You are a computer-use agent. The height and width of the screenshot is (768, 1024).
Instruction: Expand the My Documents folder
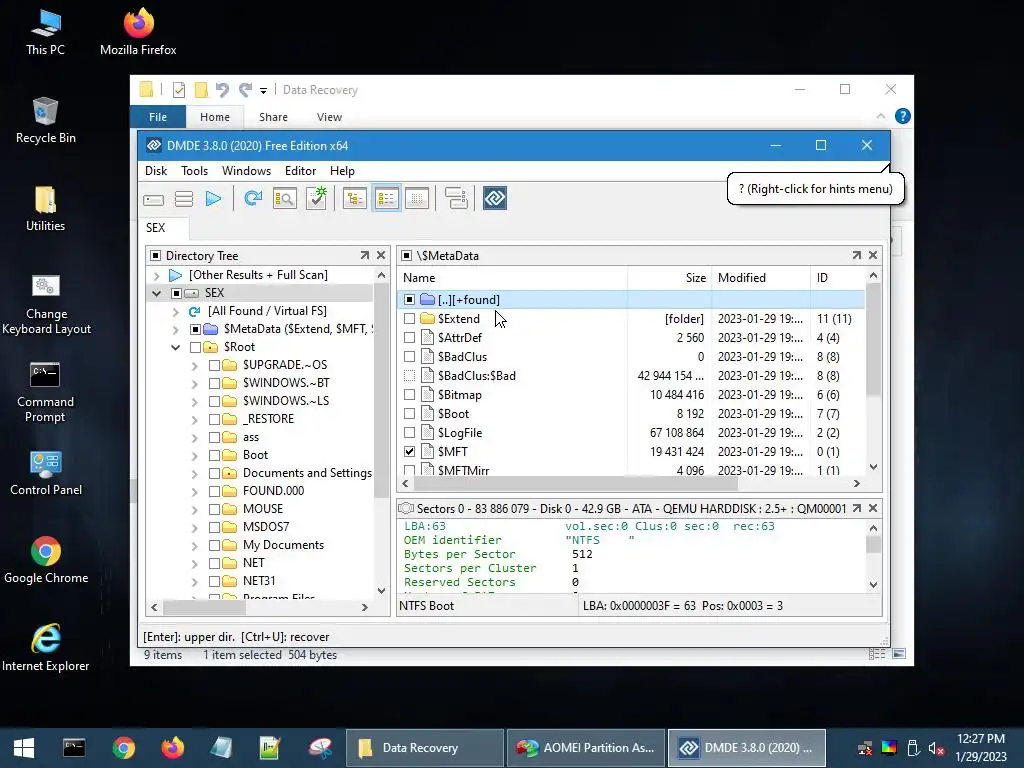click(195, 545)
